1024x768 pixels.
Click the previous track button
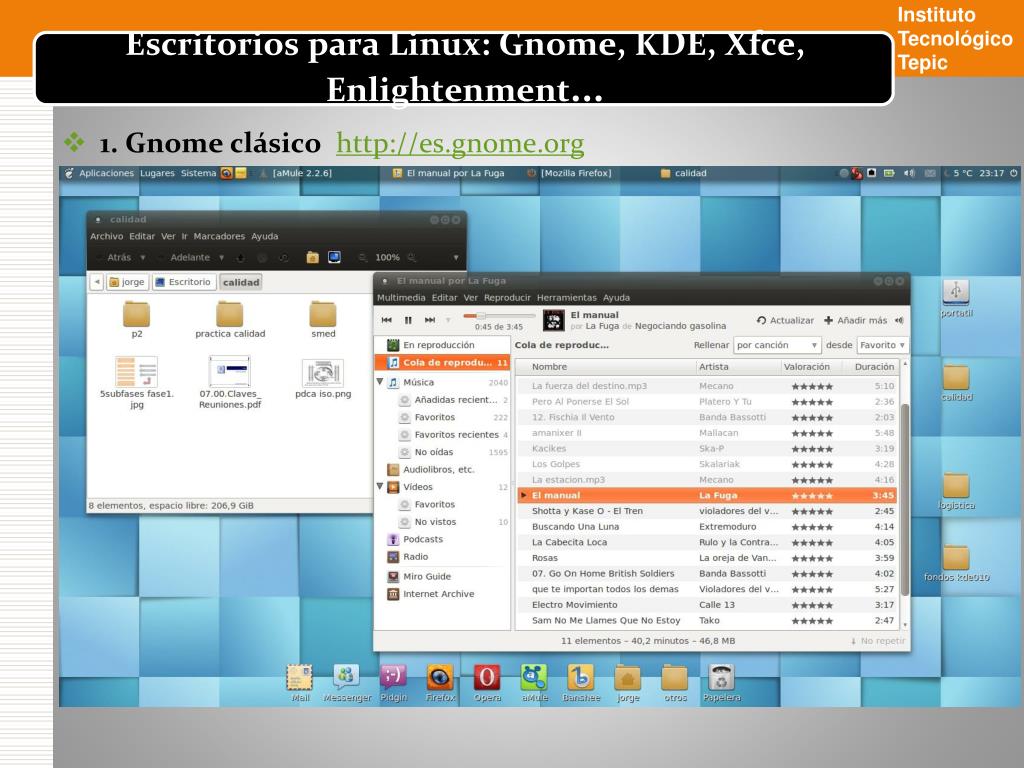click(387, 320)
